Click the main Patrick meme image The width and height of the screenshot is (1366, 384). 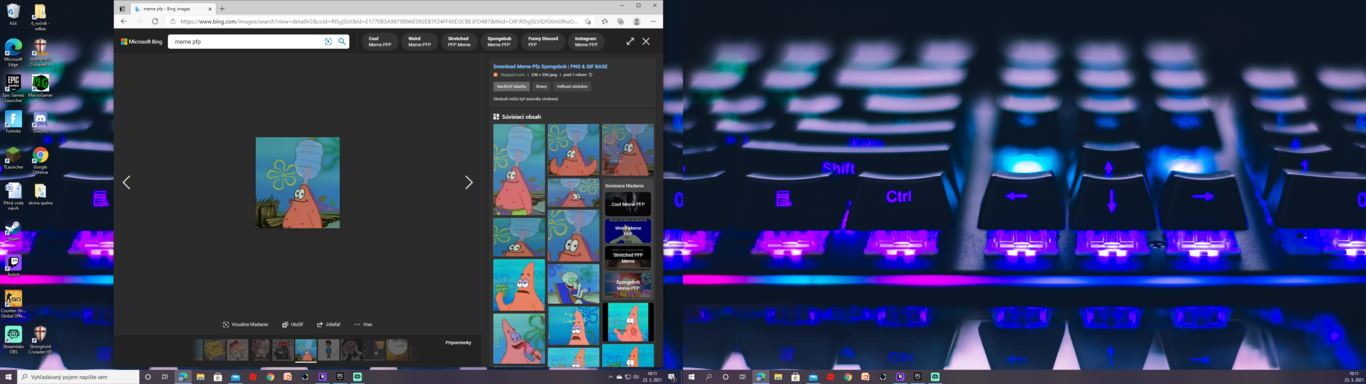(x=297, y=182)
